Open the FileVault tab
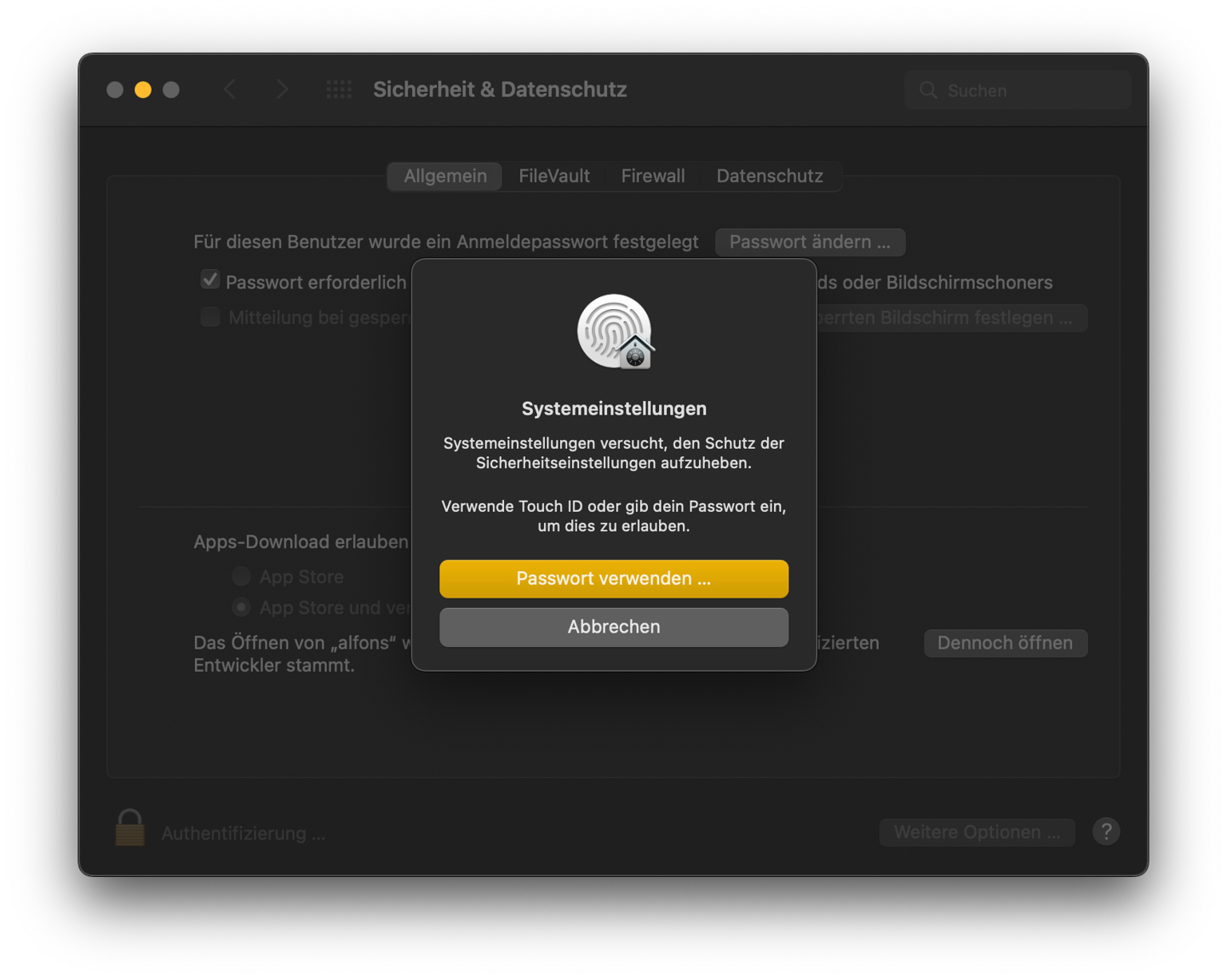1227x980 pixels. pyautogui.click(x=554, y=176)
